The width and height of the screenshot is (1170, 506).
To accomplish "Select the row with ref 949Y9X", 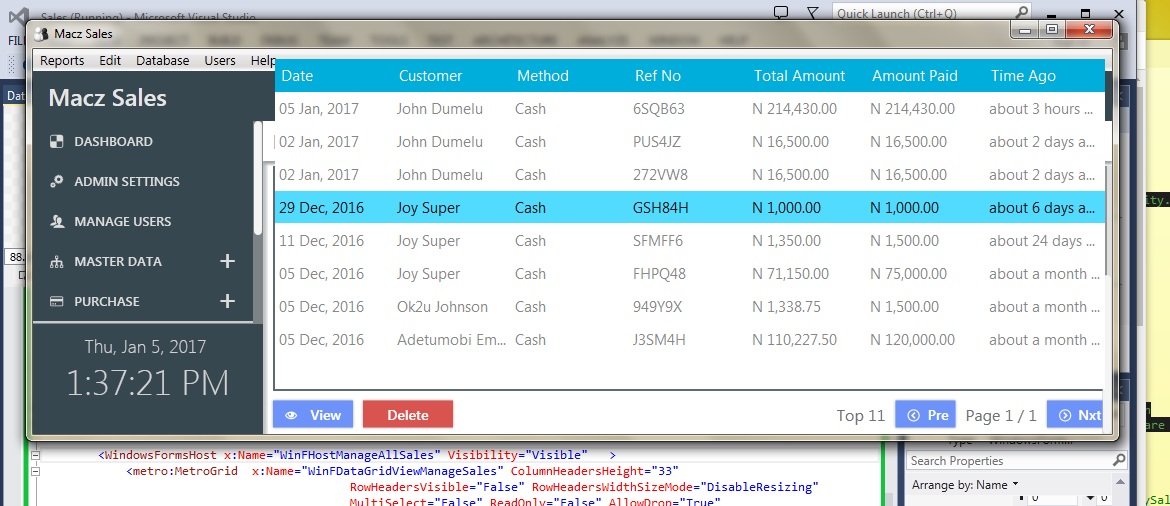I will coord(689,307).
